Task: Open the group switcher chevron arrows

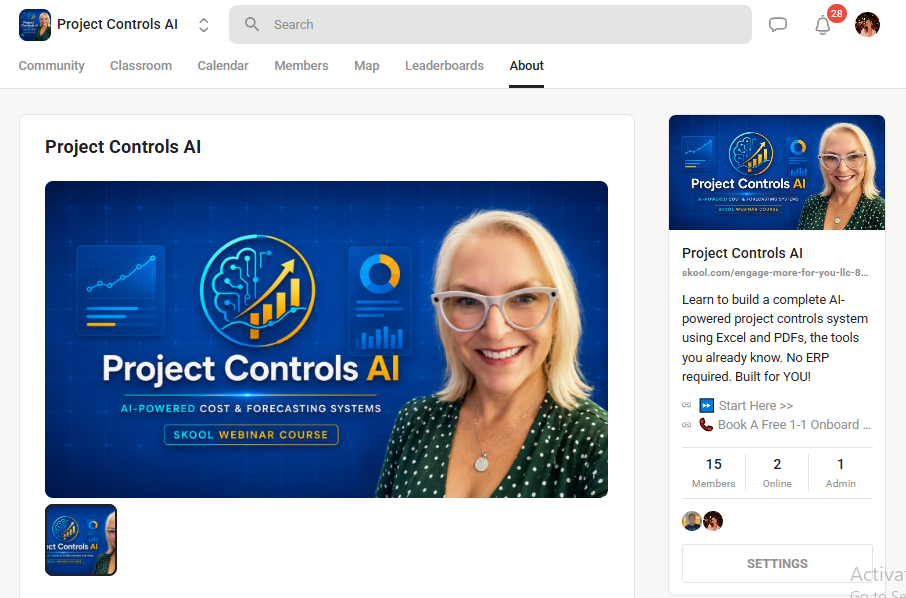Action: 203,25
